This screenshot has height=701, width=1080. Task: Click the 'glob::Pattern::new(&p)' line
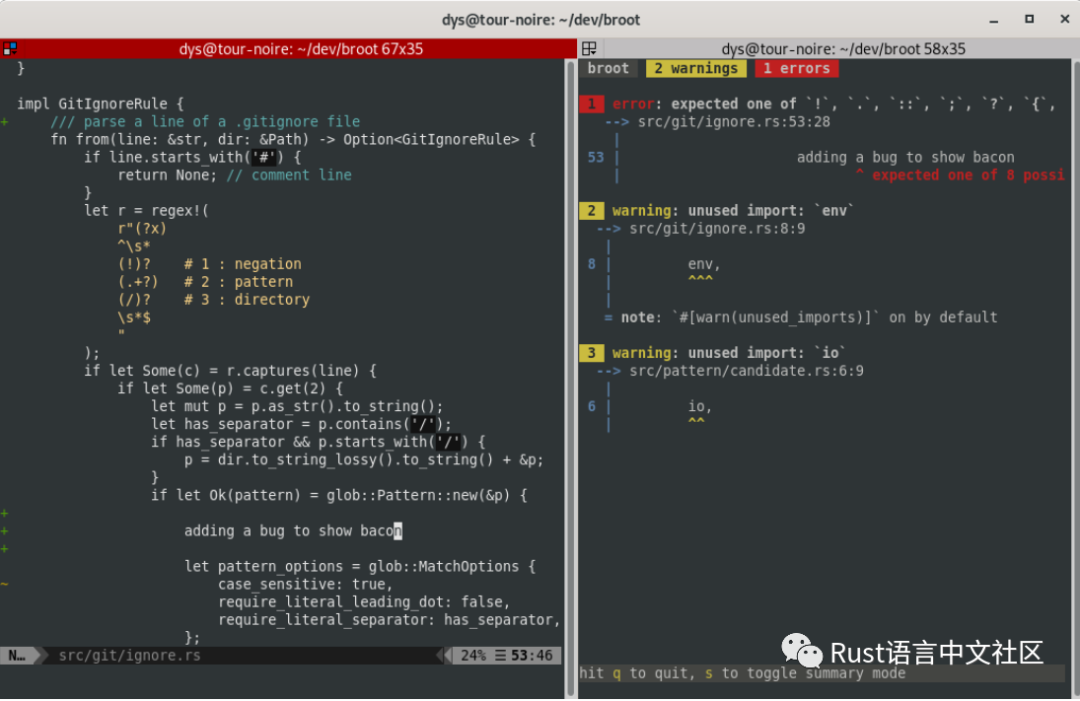pos(340,495)
